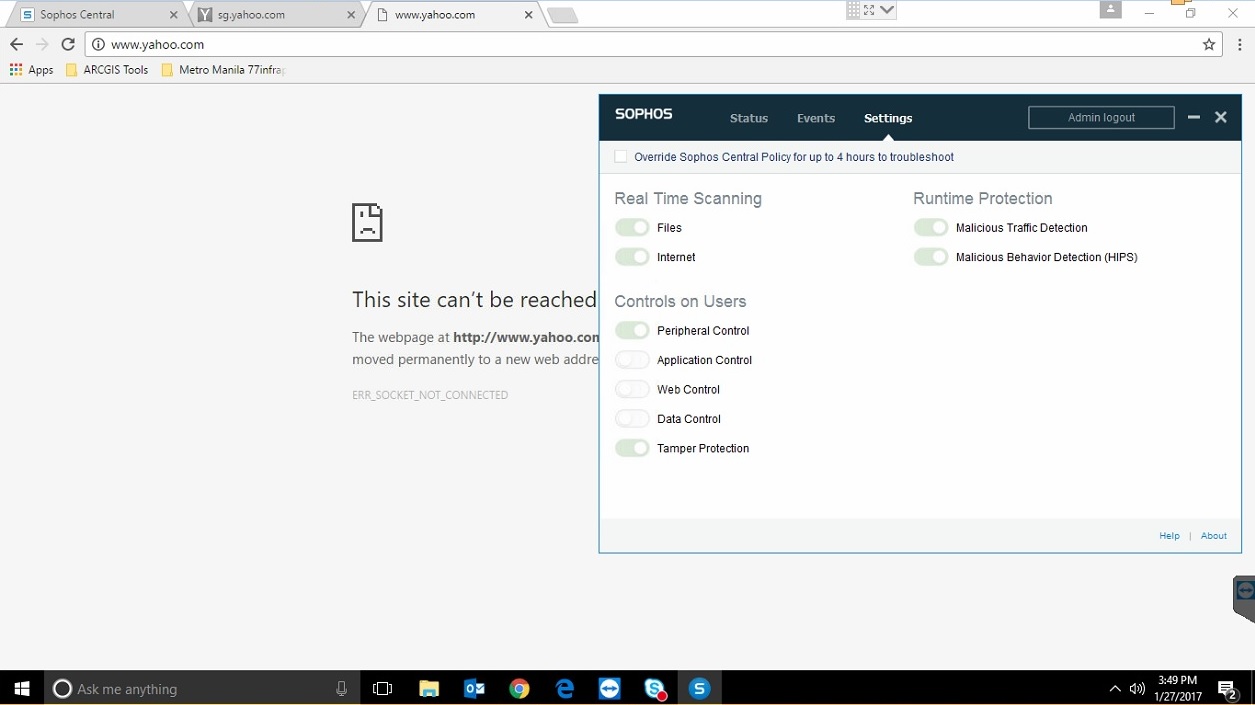Close the sg.yahoo.com tab
The width and height of the screenshot is (1255, 705).
tap(351, 15)
